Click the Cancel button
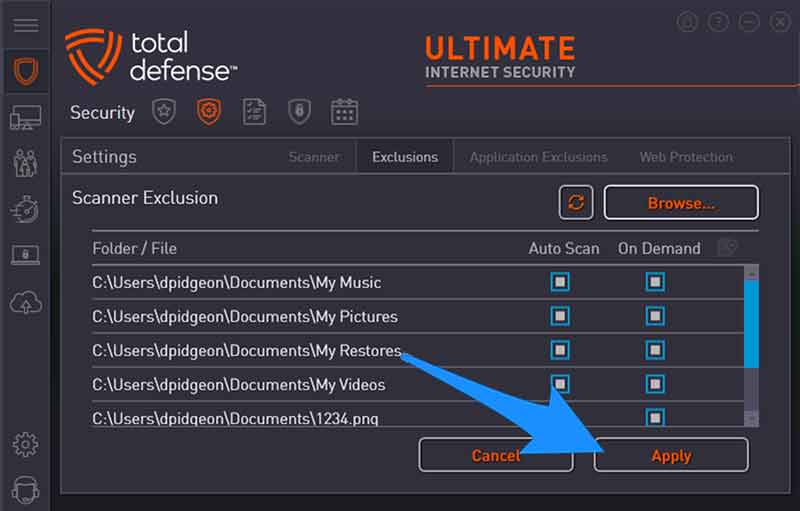The width and height of the screenshot is (800, 511). coord(496,454)
